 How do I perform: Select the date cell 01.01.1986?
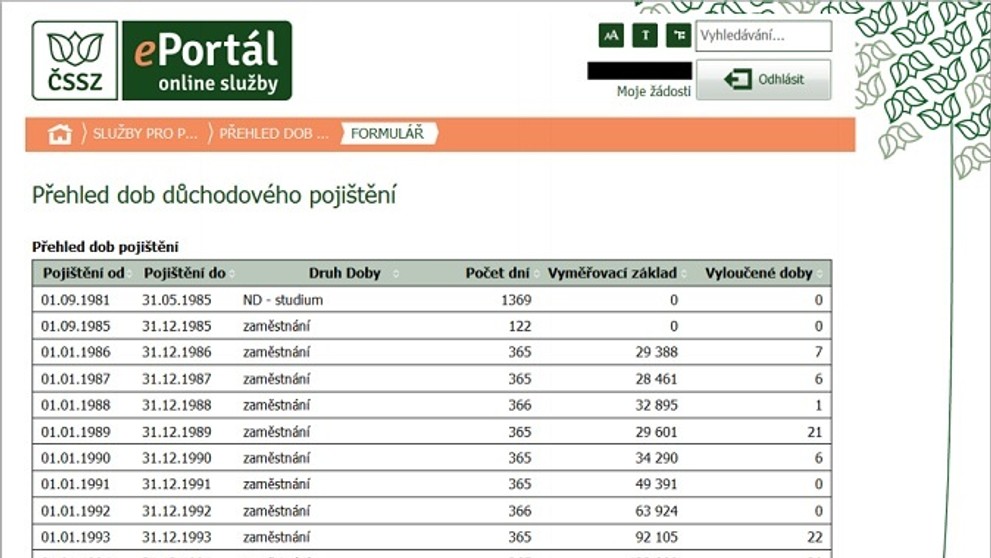tap(75, 352)
